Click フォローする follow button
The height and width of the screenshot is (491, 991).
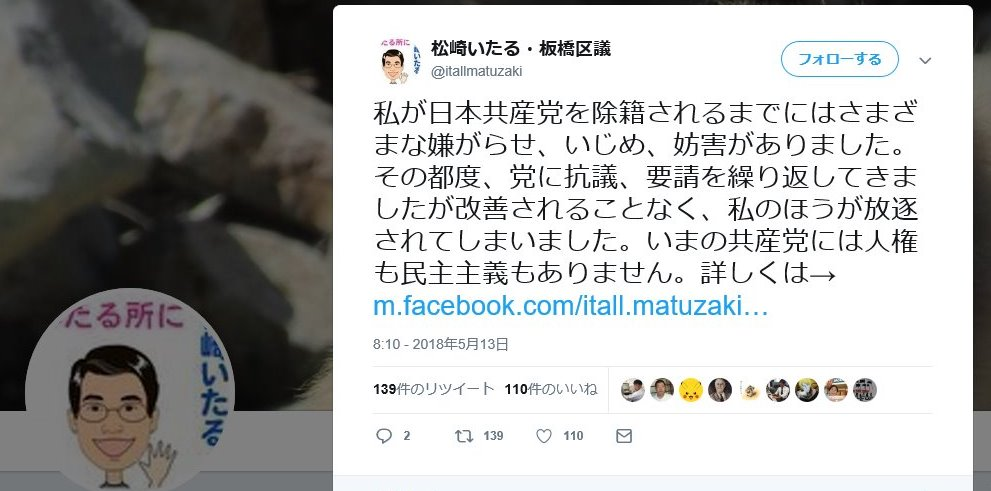[x=839, y=59]
